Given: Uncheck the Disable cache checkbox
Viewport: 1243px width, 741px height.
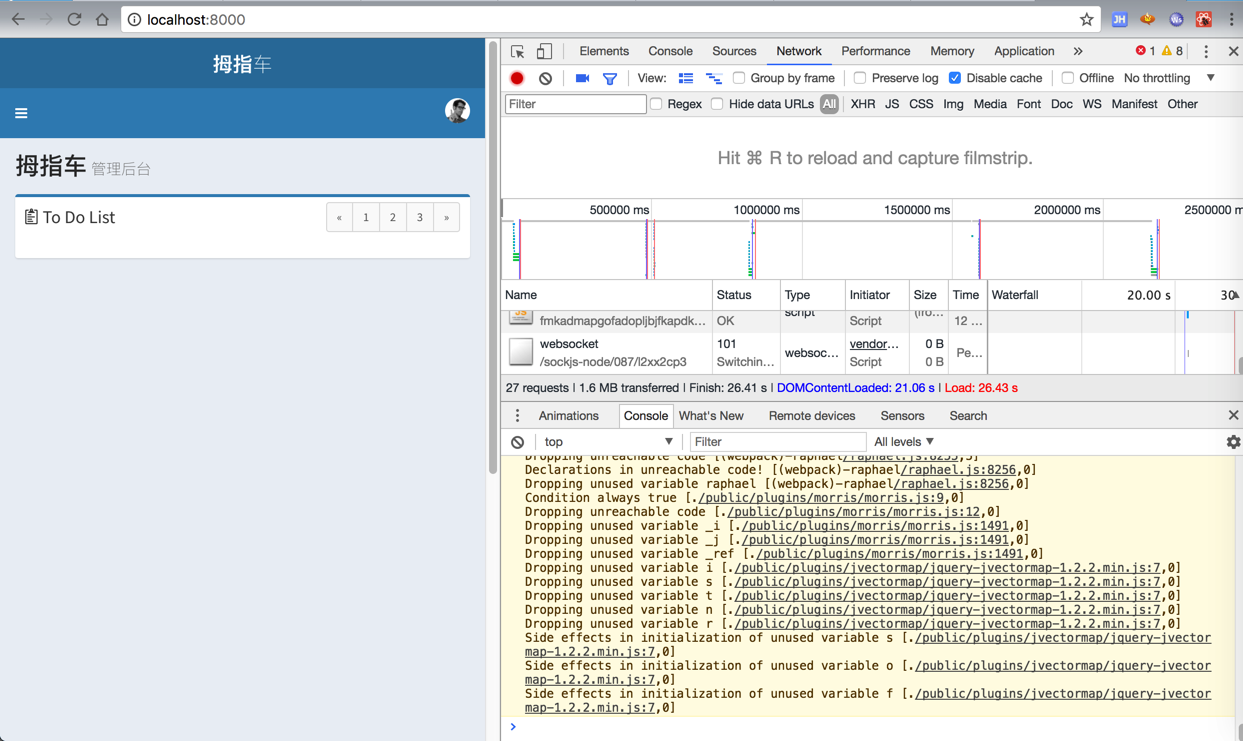Looking at the screenshot, I should [955, 78].
